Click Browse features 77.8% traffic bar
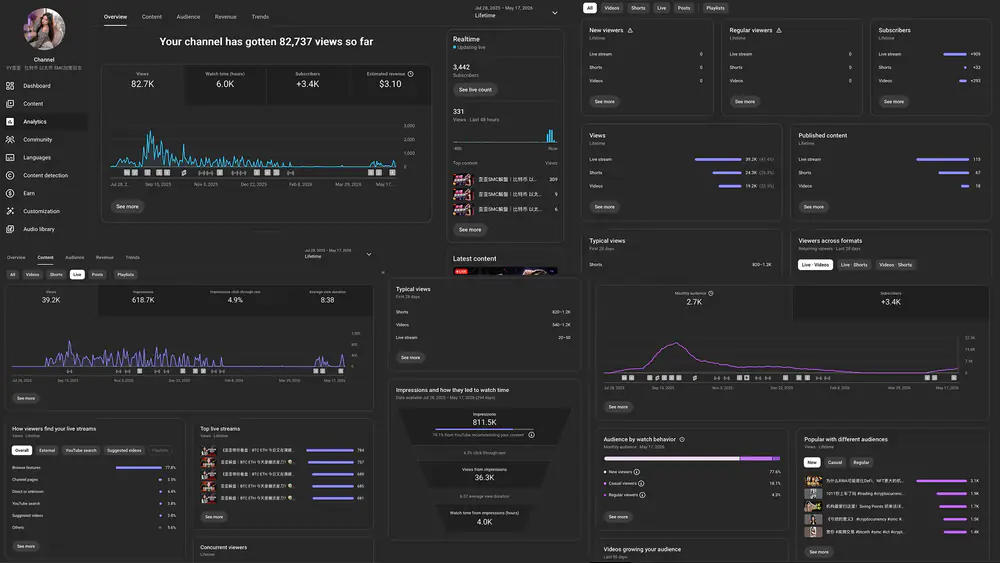The width and height of the screenshot is (1000, 563). [138, 467]
